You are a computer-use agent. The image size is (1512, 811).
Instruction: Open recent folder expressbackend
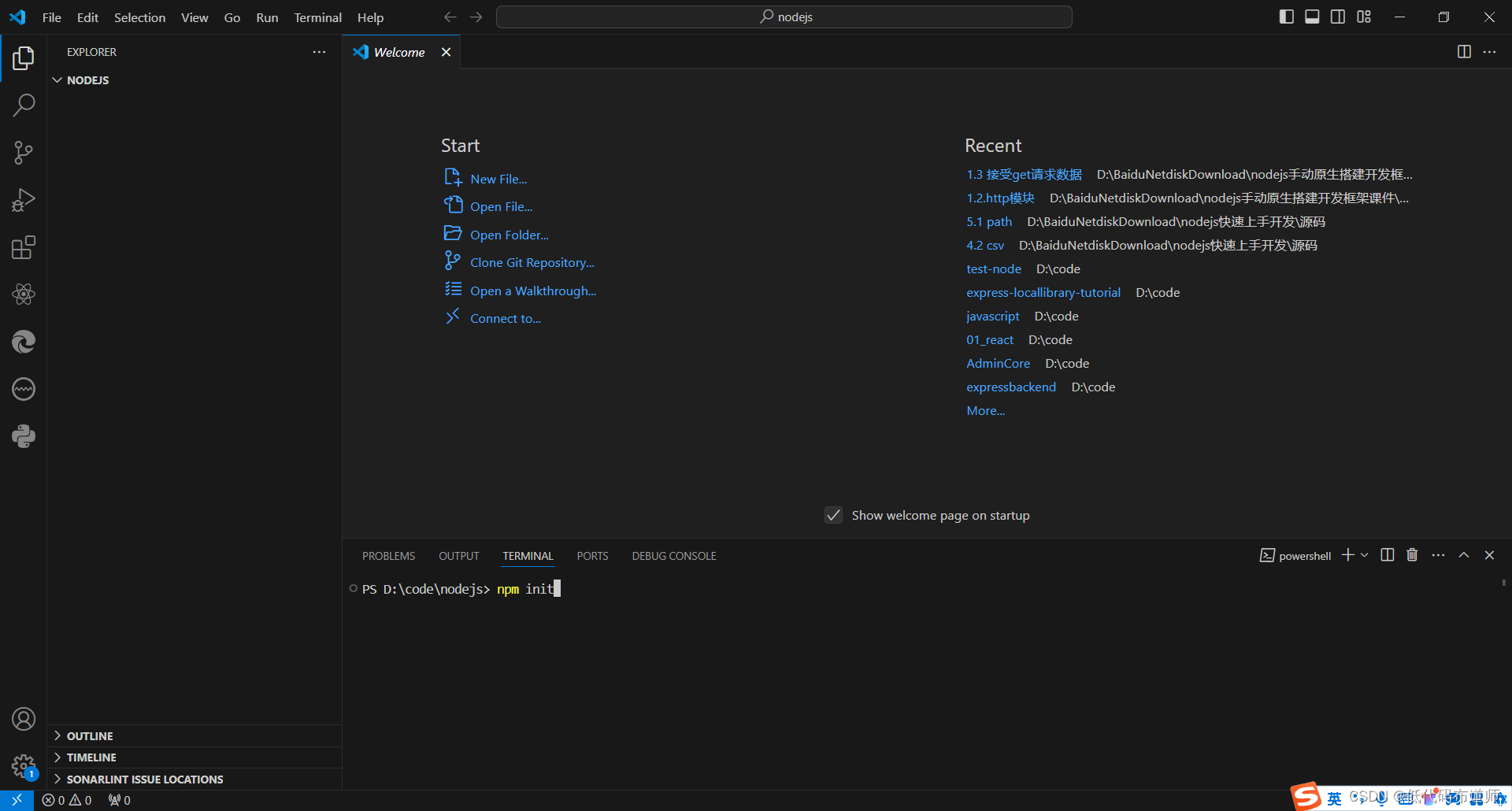pyautogui.click(x=1011, y=387)
